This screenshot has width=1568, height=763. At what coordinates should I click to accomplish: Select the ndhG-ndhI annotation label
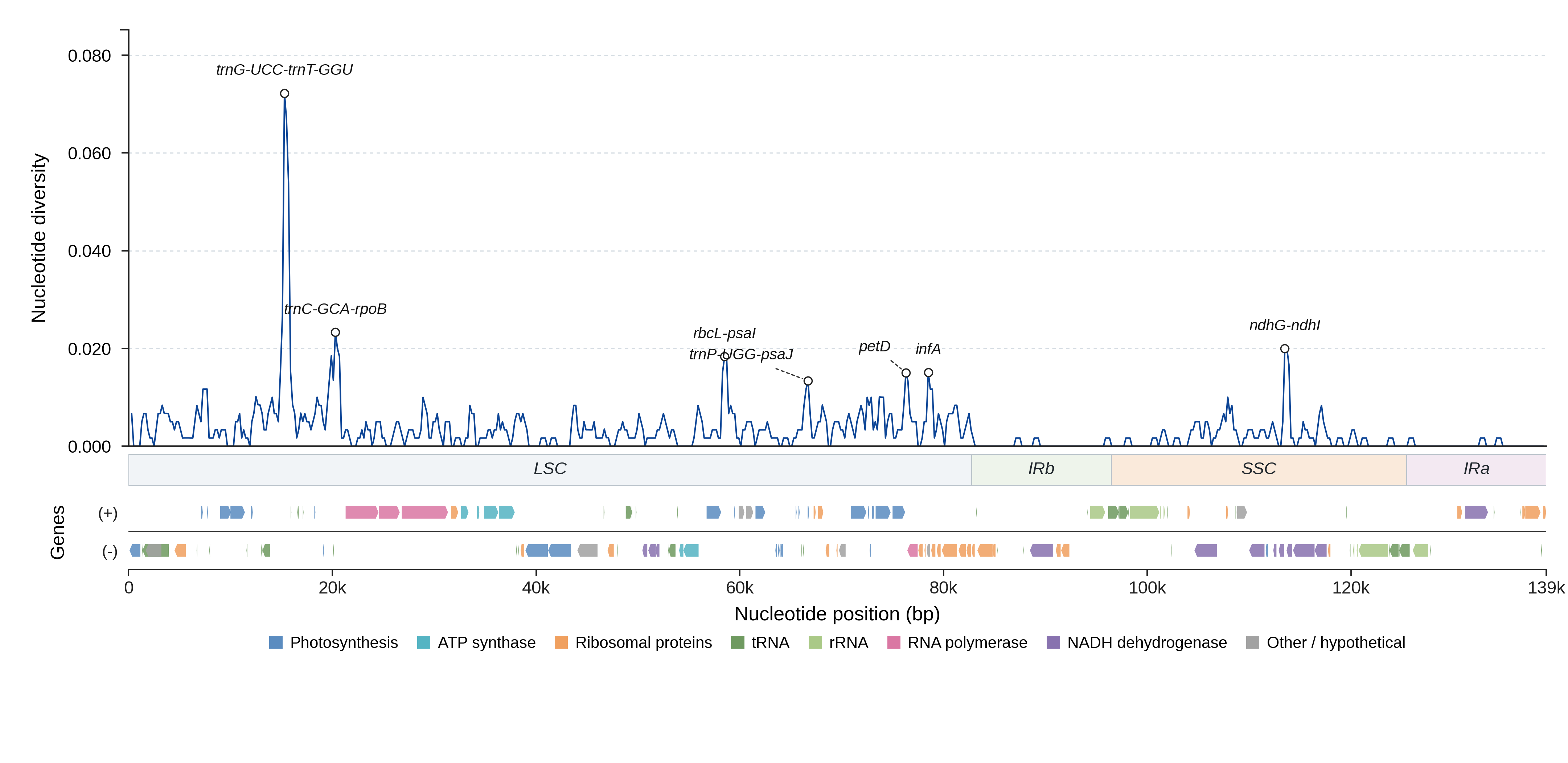point(1284,326)
